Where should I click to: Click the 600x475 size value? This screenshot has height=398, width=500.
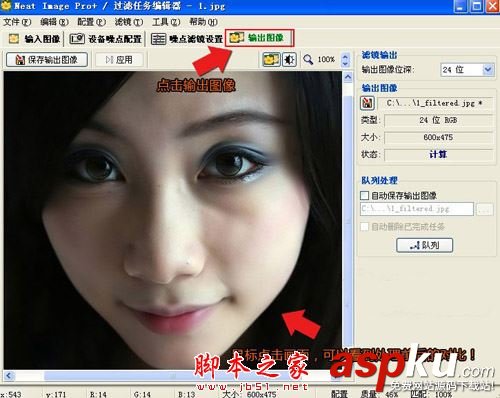pyautogui.click(x=438, y=137)
